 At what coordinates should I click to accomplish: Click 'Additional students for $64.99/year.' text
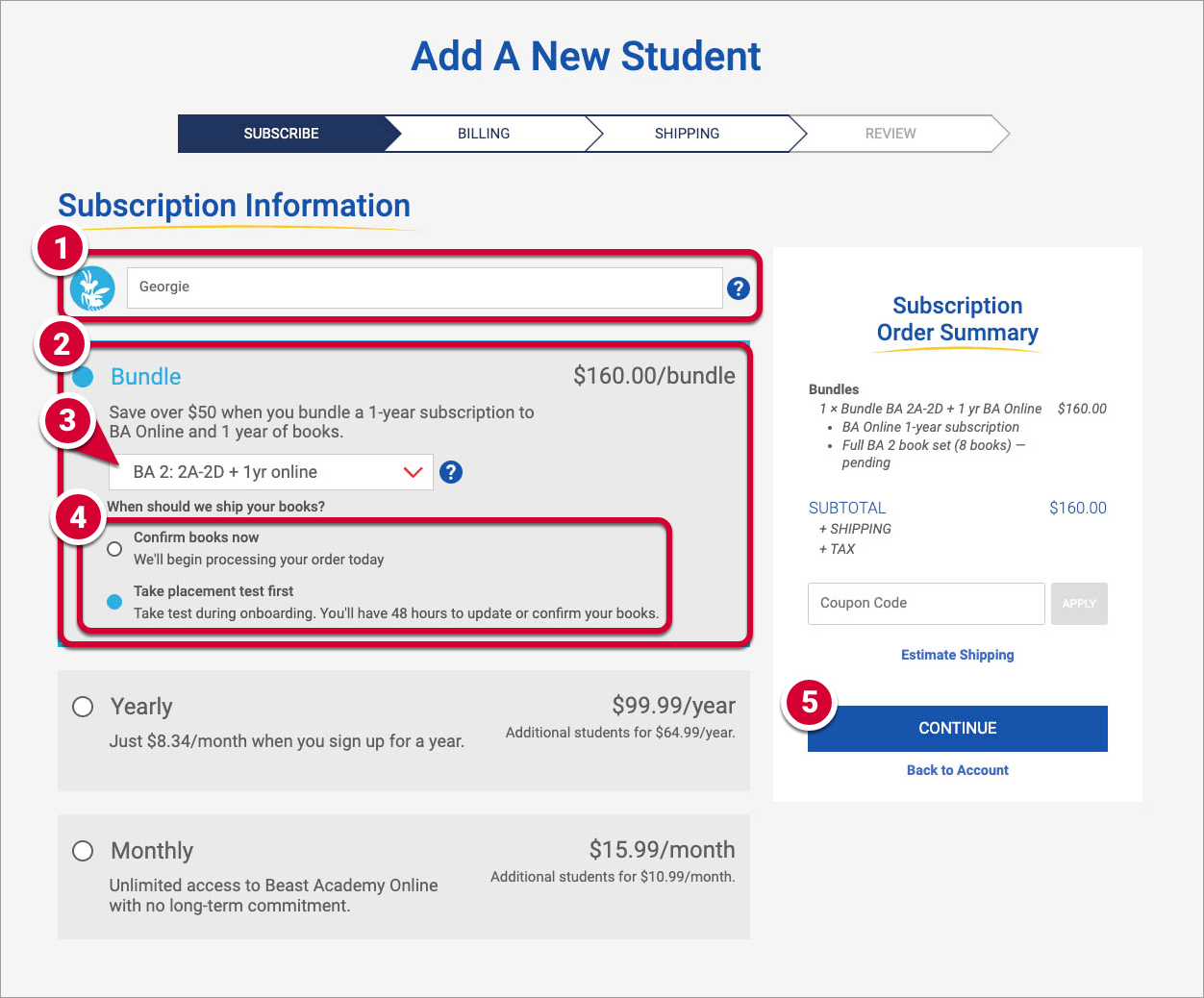(620, 733)
